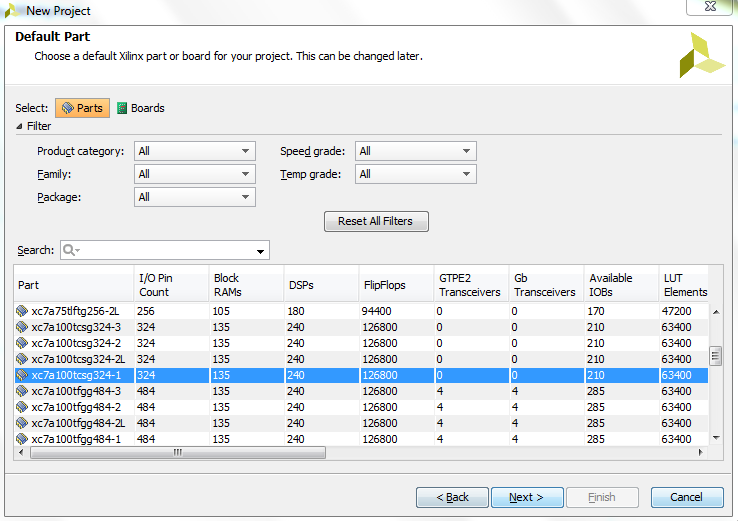Click the chip icon for xc7a100tcsg324-1
738x521 pixels.
point(22,375)
